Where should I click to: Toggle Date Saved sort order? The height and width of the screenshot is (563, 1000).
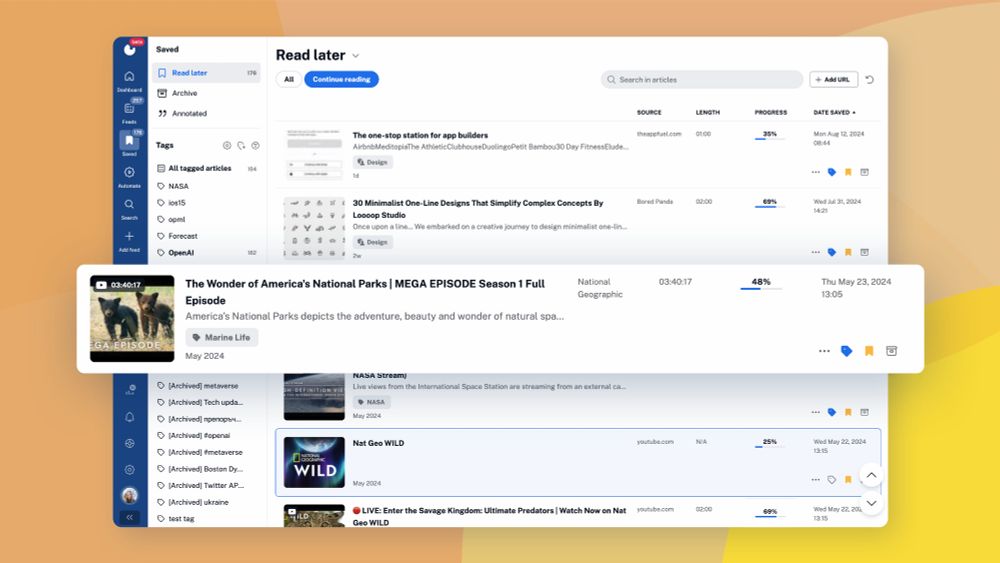pyautogui.click(x=834, y=112)
